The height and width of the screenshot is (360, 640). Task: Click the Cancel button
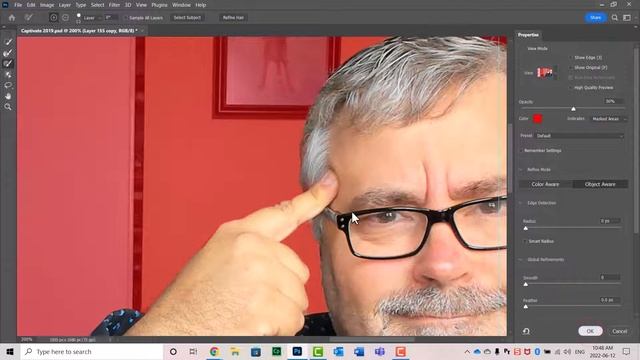pos(619,331)
